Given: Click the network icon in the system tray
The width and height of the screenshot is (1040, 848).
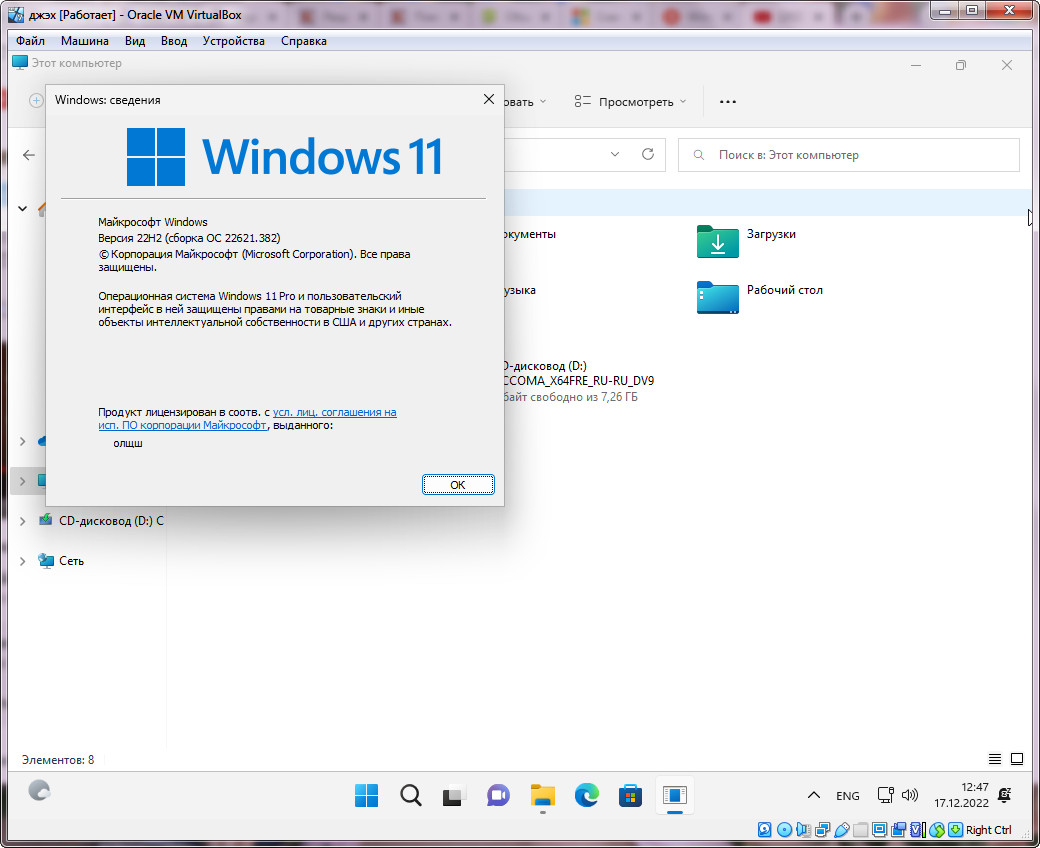Looking at the screenshot, I should (x=885, y=795).
